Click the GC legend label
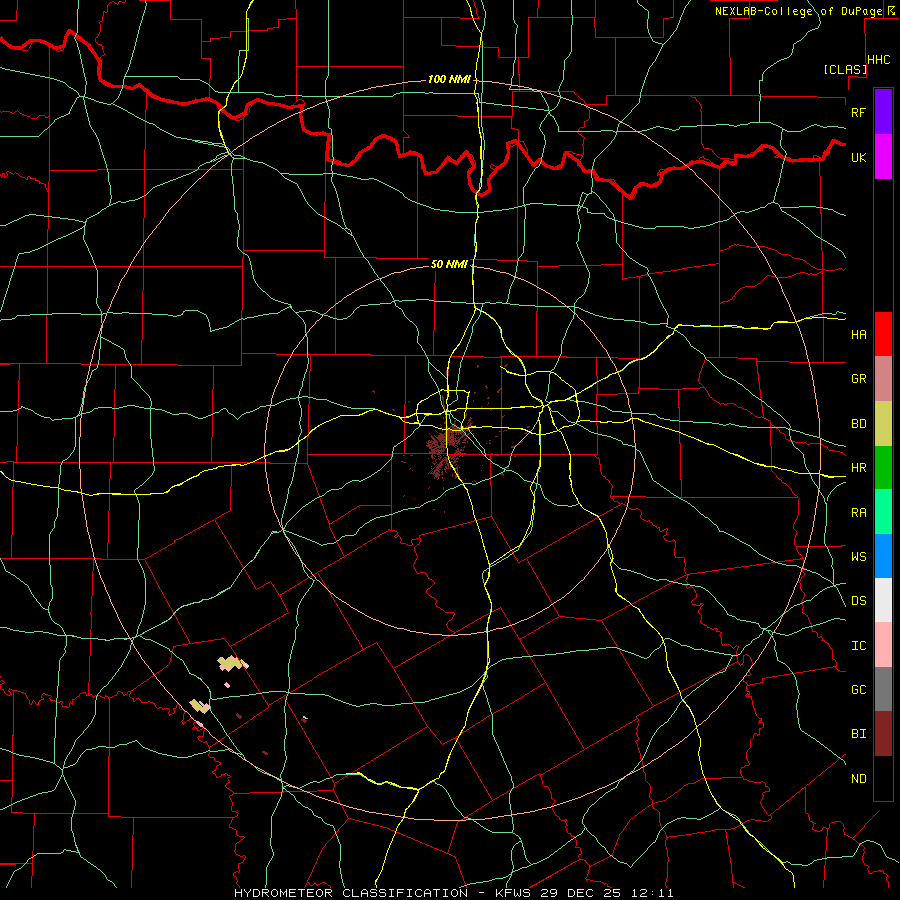The height and width of the screenshot is (900, 900). coord(858,690)
